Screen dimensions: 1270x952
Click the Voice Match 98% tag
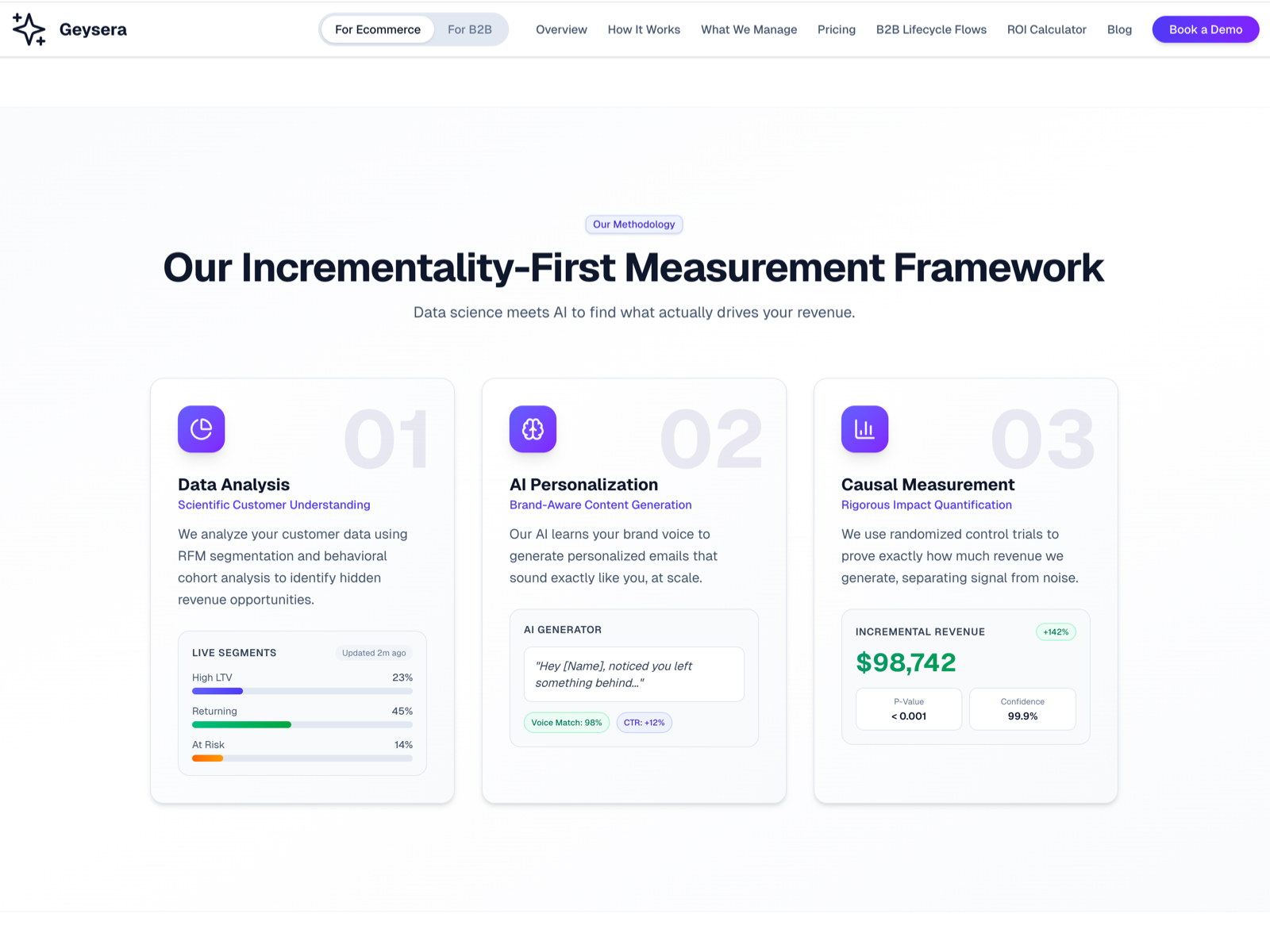[x=566, y=723]
